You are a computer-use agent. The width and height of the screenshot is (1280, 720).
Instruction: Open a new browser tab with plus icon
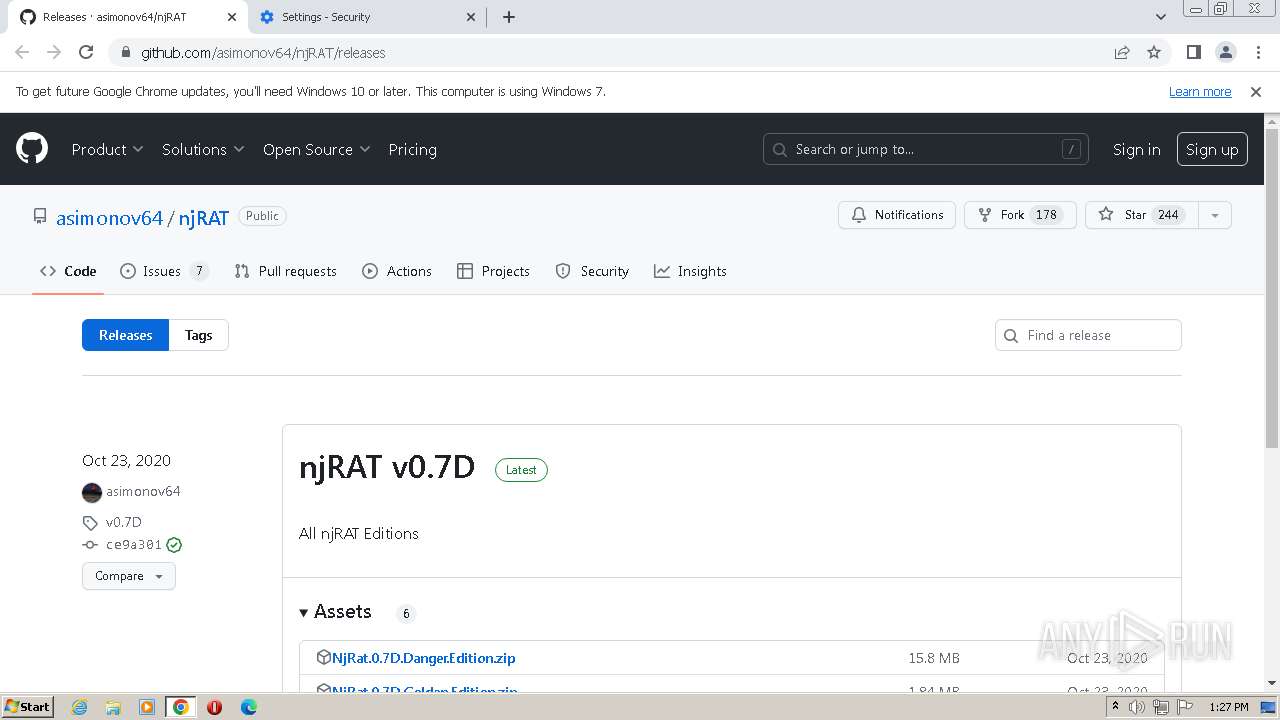pos(508,17)
